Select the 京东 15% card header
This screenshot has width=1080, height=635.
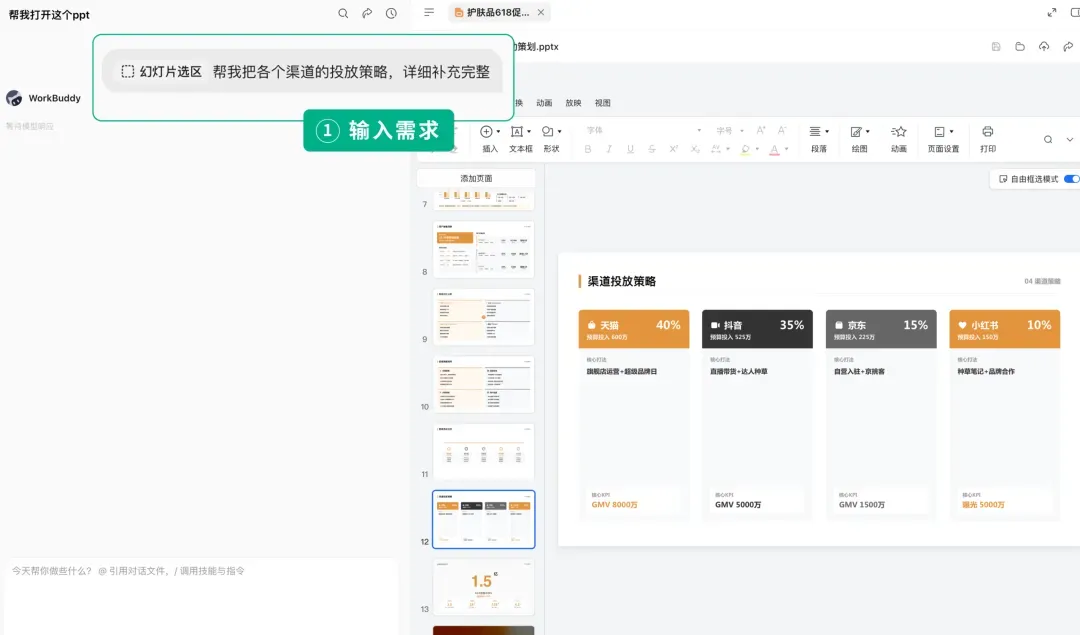pyautogui.click(x=881, y=329)
